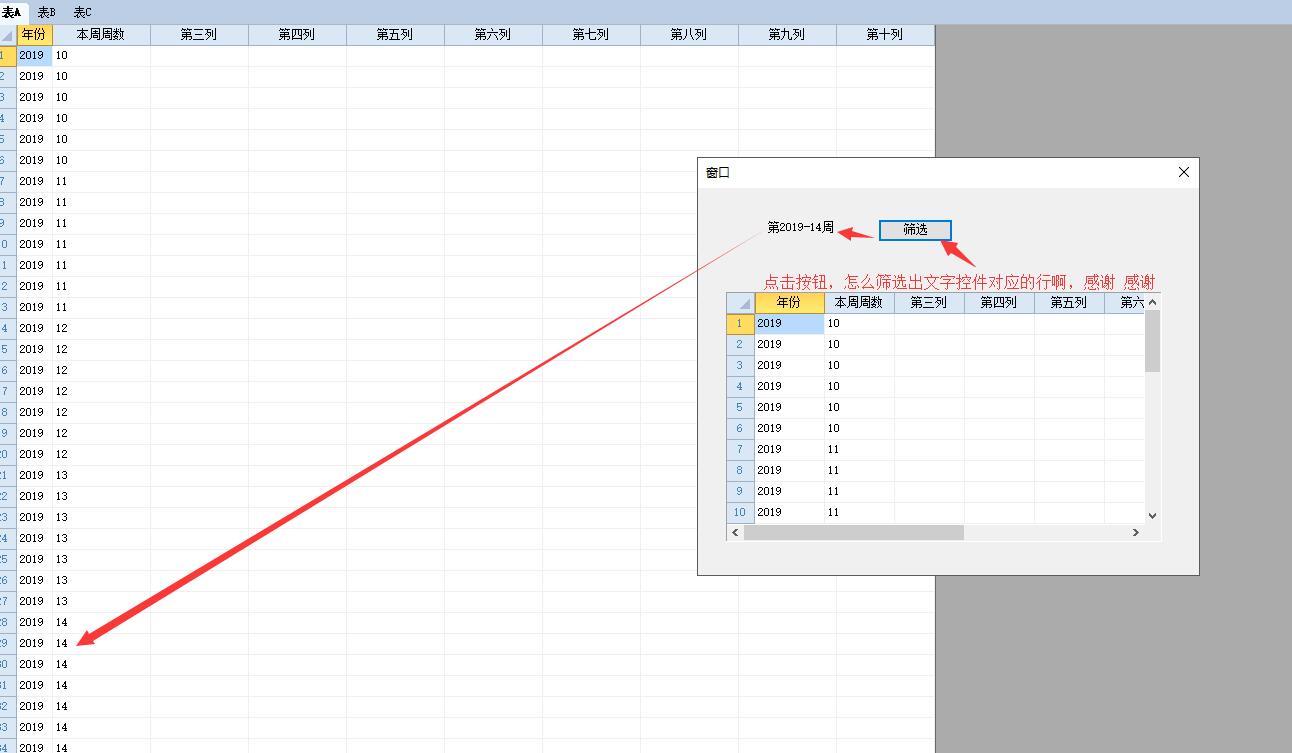Click 本周周数 header in dialog grid
The height and width of the screenshot is (753, 1292).
[x=859, y=303]
